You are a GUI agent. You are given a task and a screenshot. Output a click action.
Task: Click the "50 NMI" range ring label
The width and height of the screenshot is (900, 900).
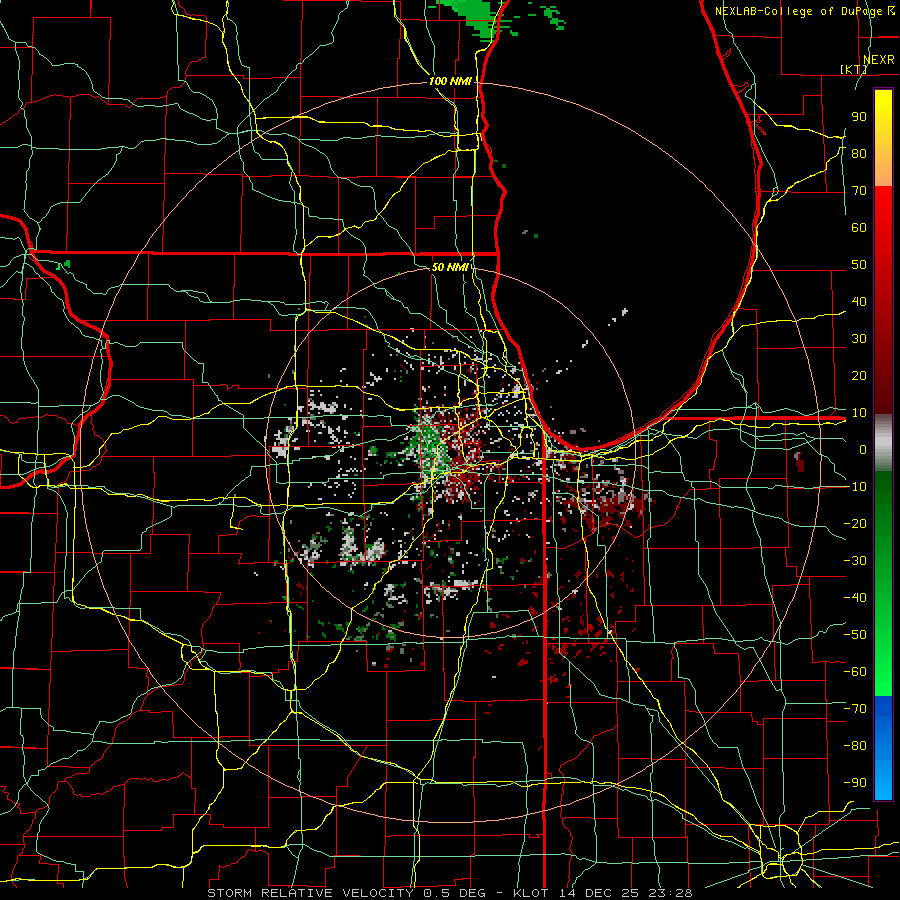pyautogui.click(x=450, y=267)
